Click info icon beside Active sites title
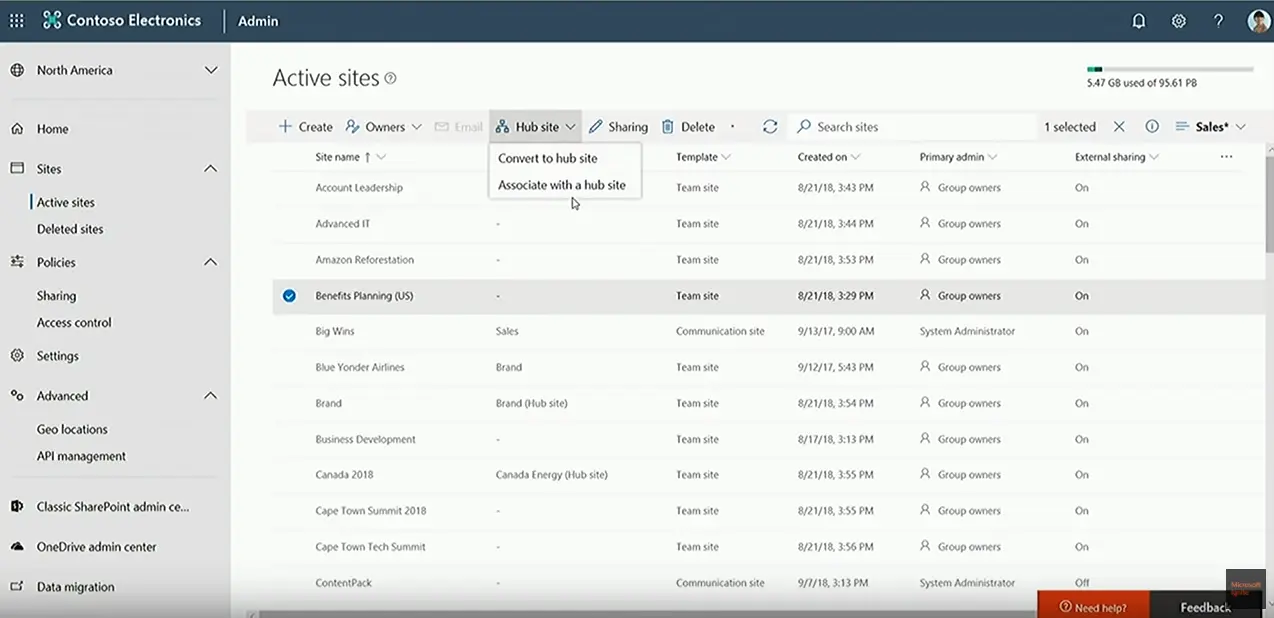The image size is (1274, 618). pos(391,78)
